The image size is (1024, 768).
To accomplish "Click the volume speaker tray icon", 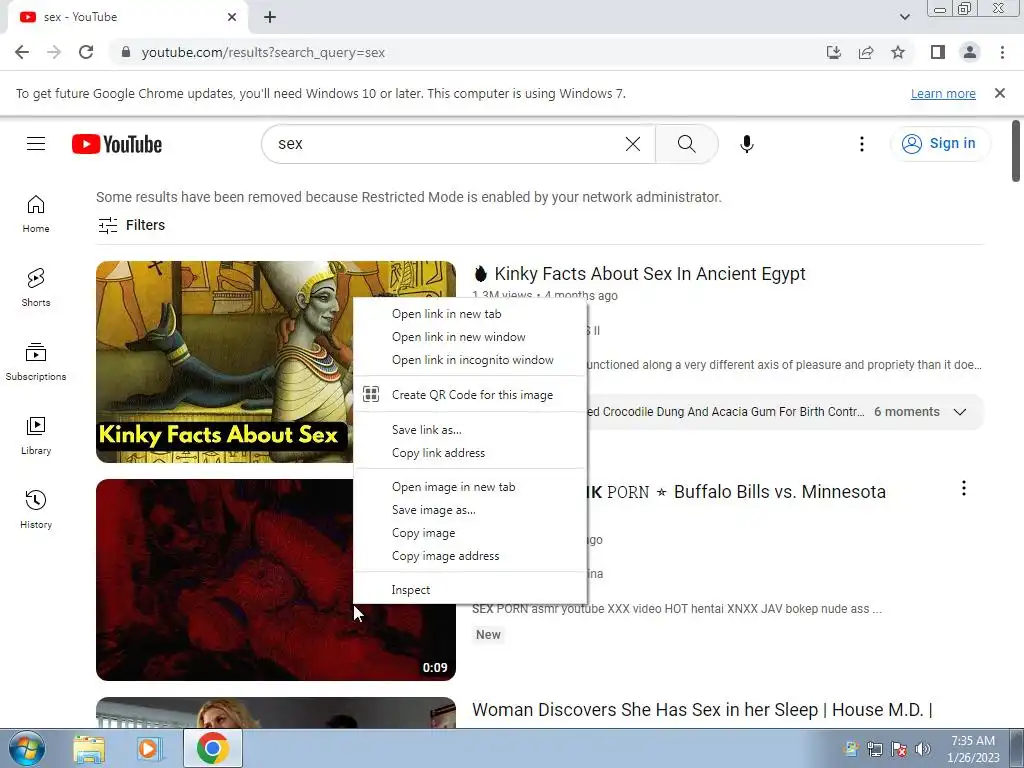I will 923,749.
